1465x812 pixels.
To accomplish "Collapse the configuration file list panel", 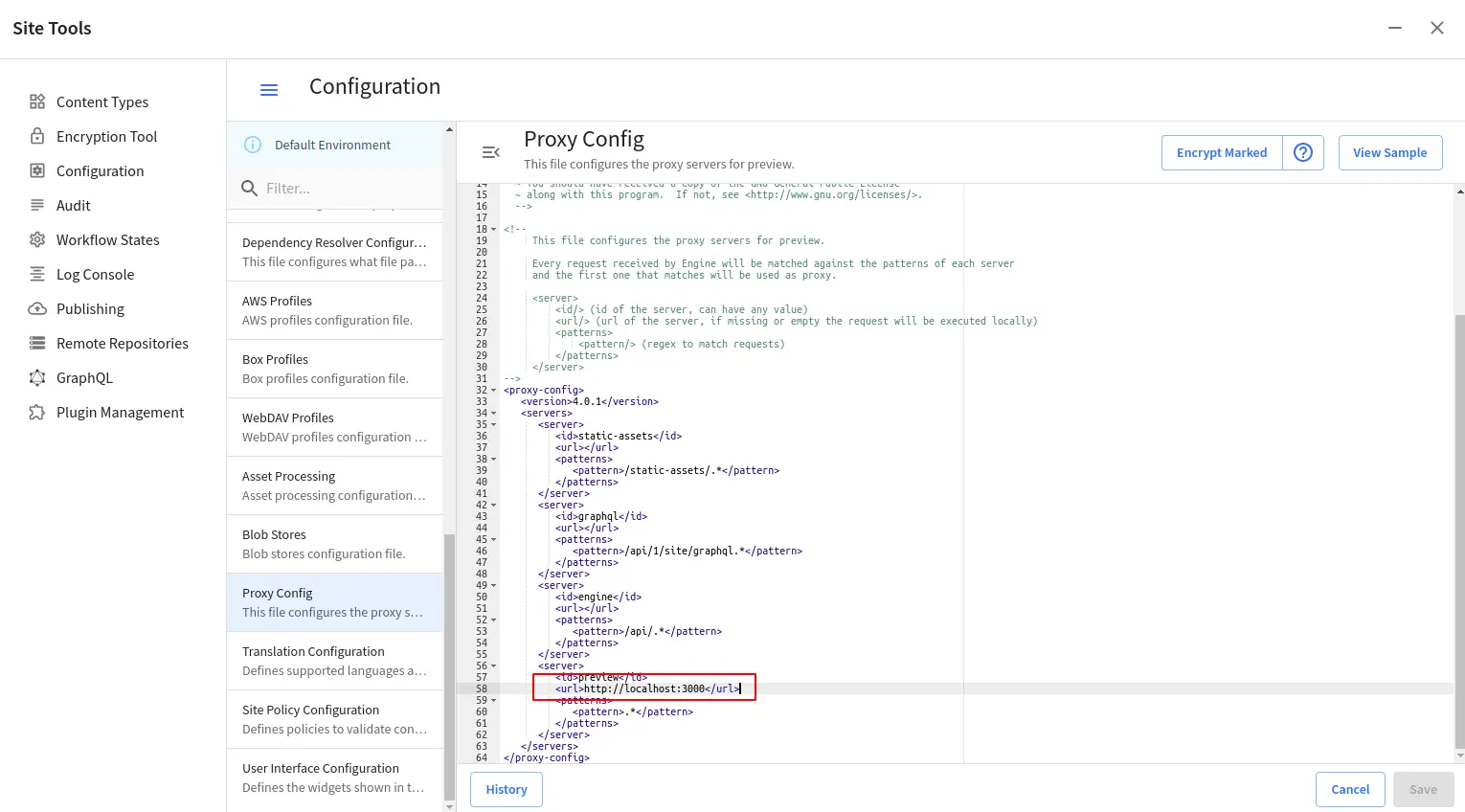I will (x=490, y=152).
